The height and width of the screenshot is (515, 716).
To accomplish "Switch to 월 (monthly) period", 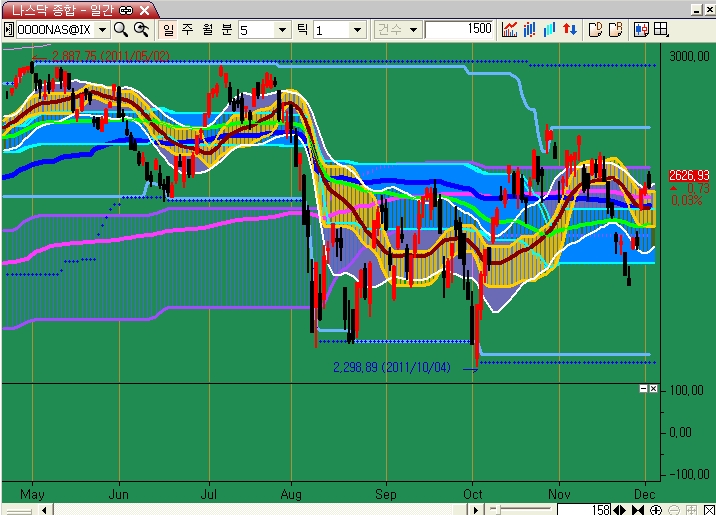I will point(206,30).
